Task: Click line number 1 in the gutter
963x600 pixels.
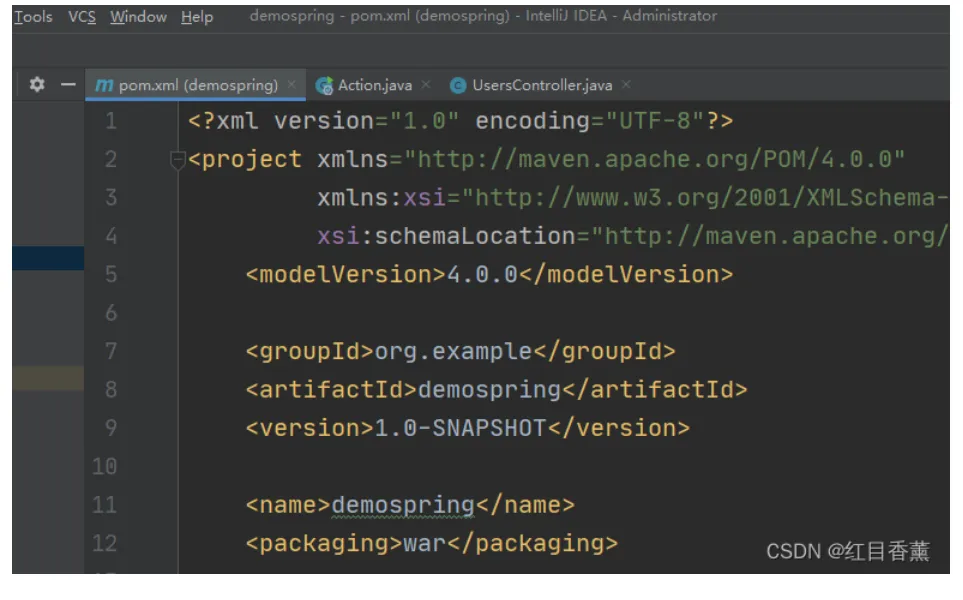Action: click(111, 121)
